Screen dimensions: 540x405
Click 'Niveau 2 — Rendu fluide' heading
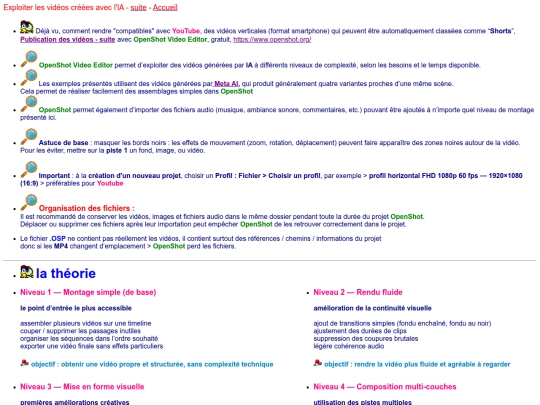click(358, 292)
